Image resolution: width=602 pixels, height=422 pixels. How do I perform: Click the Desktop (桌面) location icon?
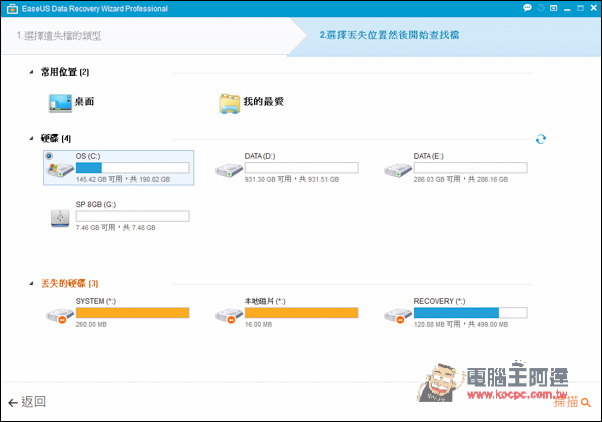60,103
